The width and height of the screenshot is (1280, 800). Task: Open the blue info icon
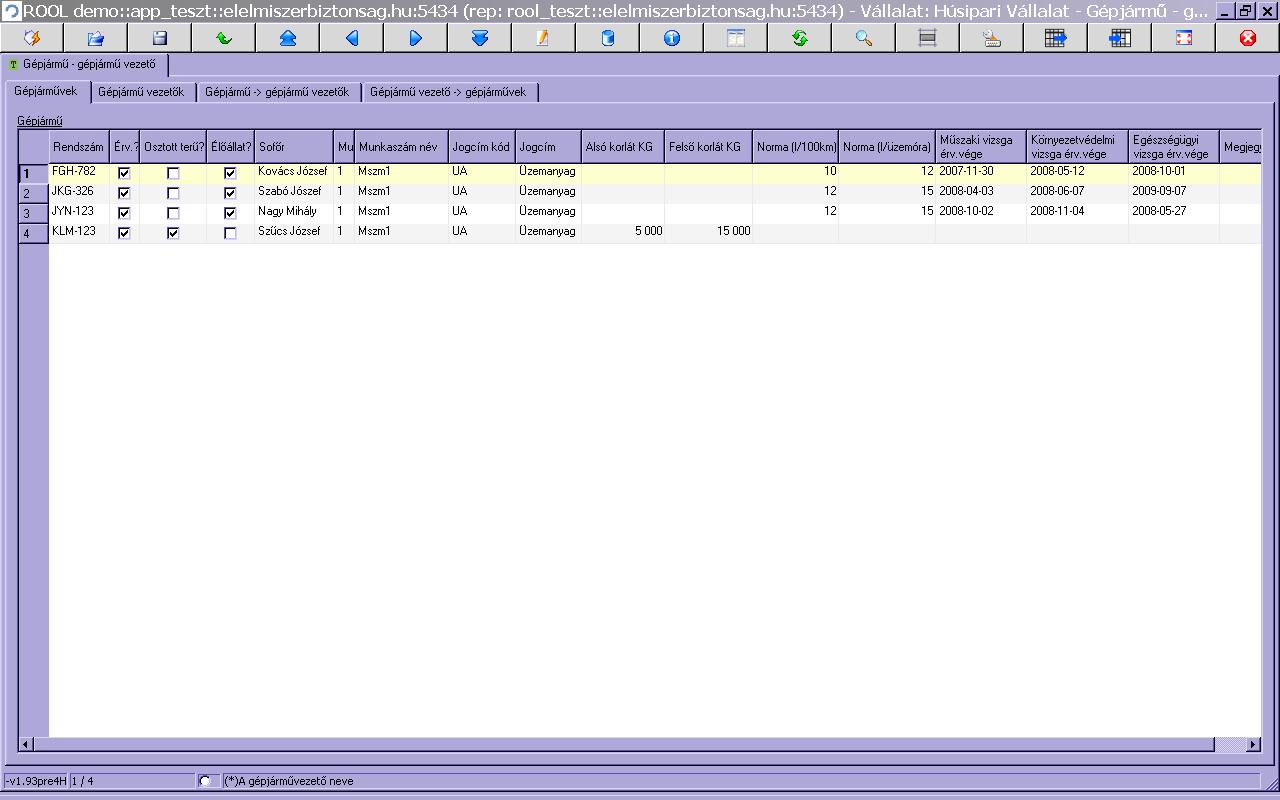[672, 38]
